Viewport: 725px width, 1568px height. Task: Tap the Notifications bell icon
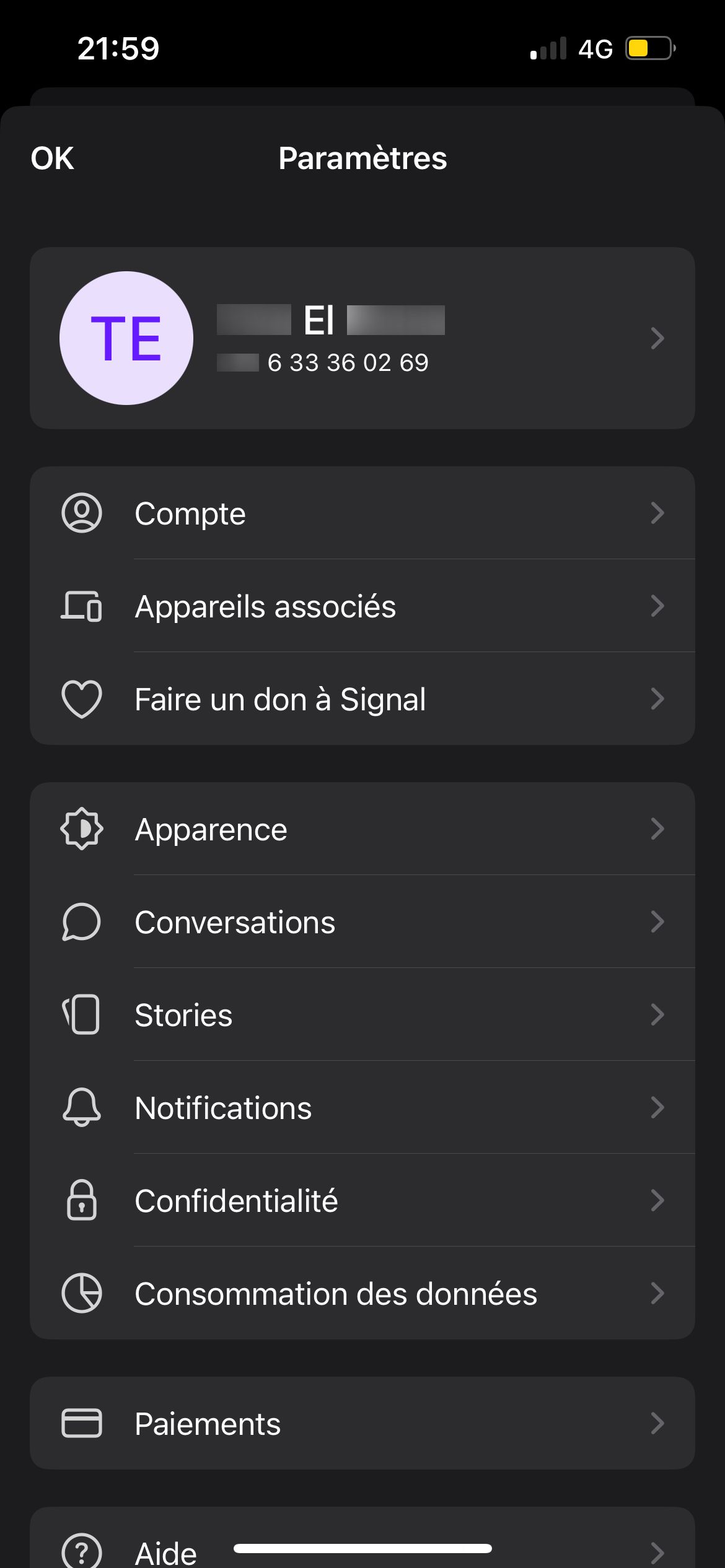pos(81,1107)
